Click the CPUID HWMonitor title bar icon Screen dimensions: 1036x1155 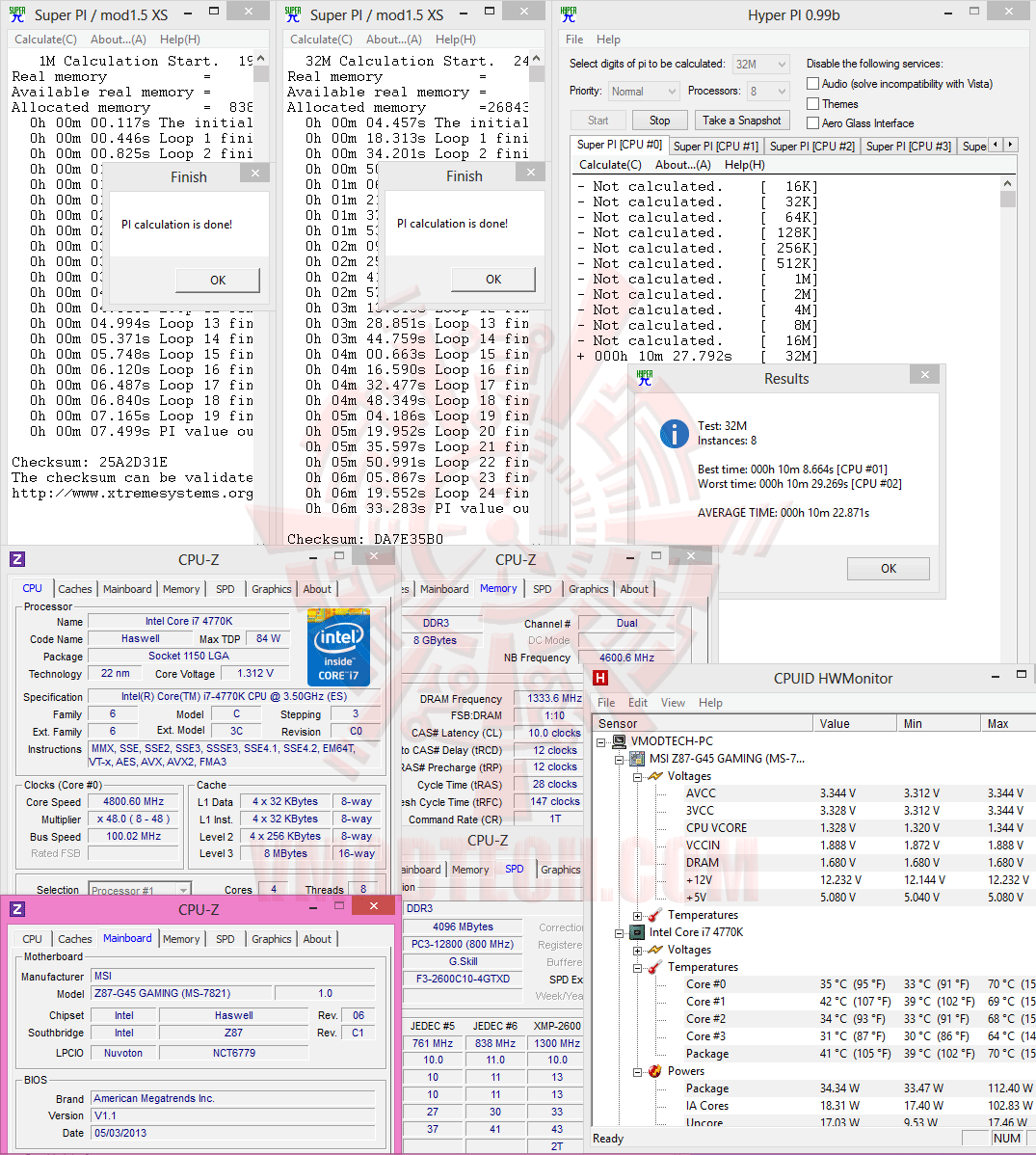[600, 678]
